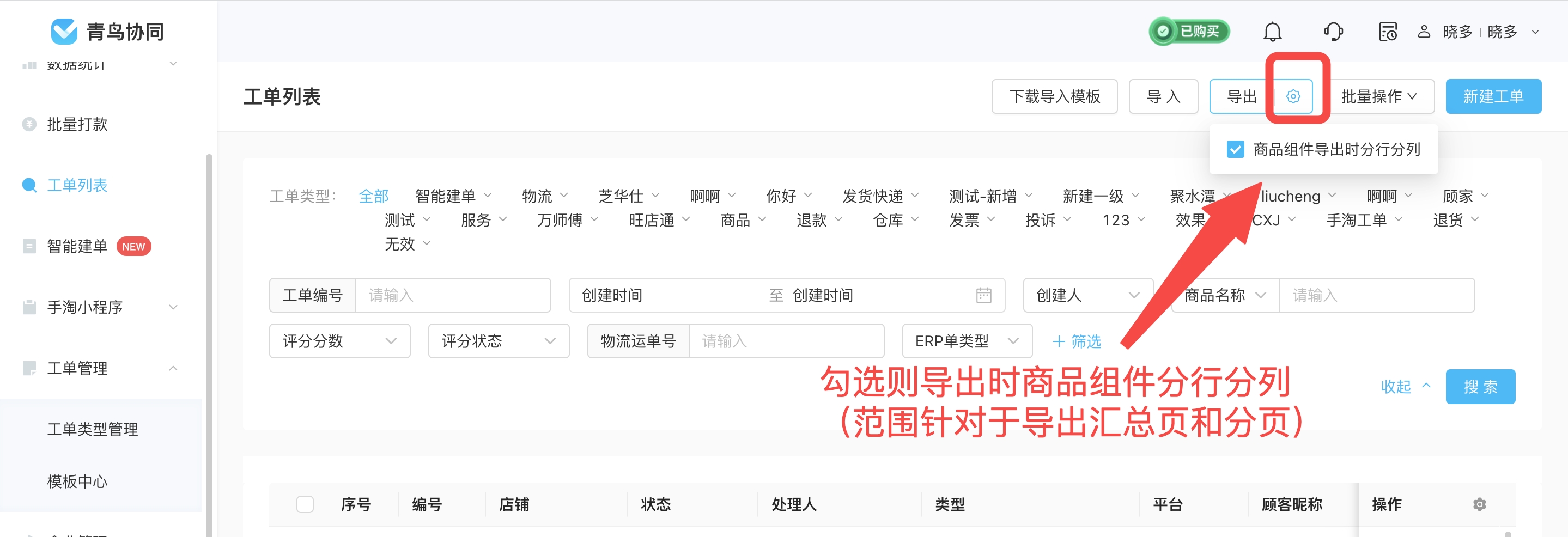Image resolution: width=1568 pixels, height=537 pixels.
Task: Click 工单编号 input field
Action: [453, 295]
